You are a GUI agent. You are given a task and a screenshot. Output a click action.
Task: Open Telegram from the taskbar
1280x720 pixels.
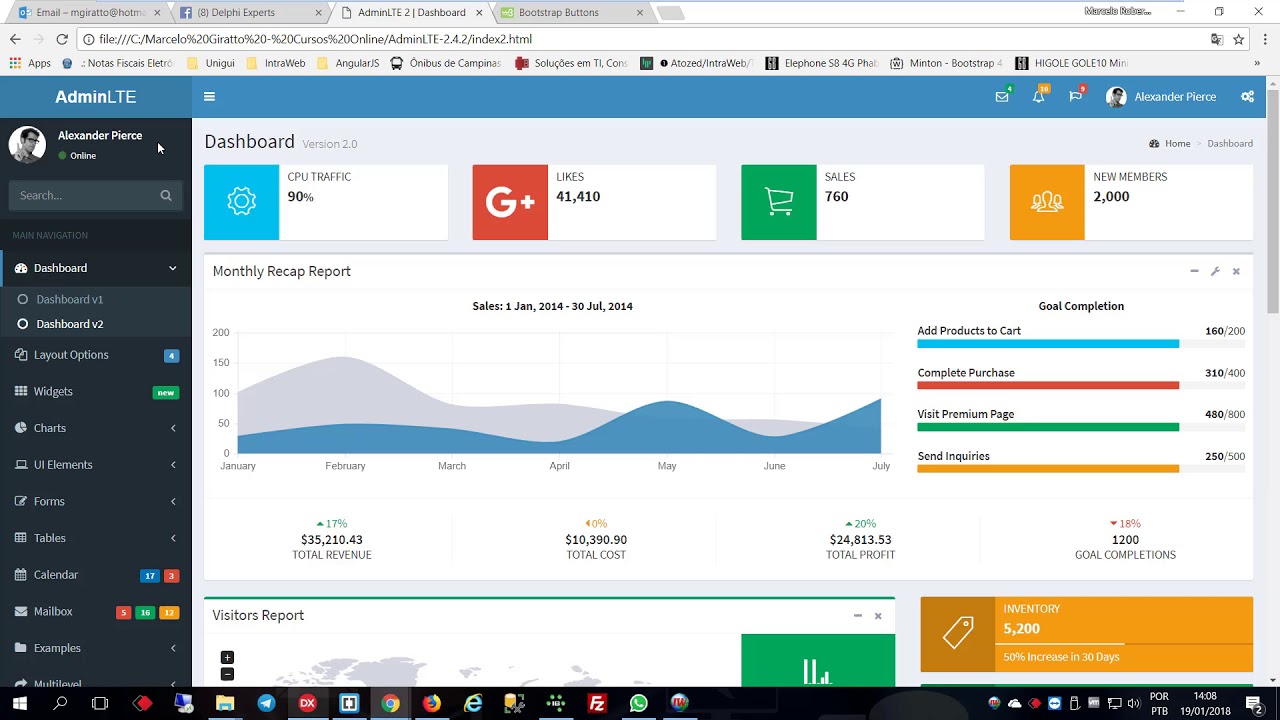pos(266,703)
